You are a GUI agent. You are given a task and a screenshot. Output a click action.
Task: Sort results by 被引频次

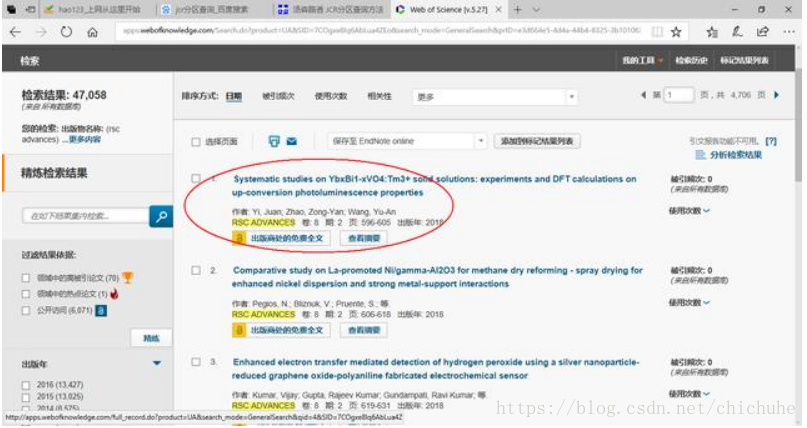[x=278, y=96]
